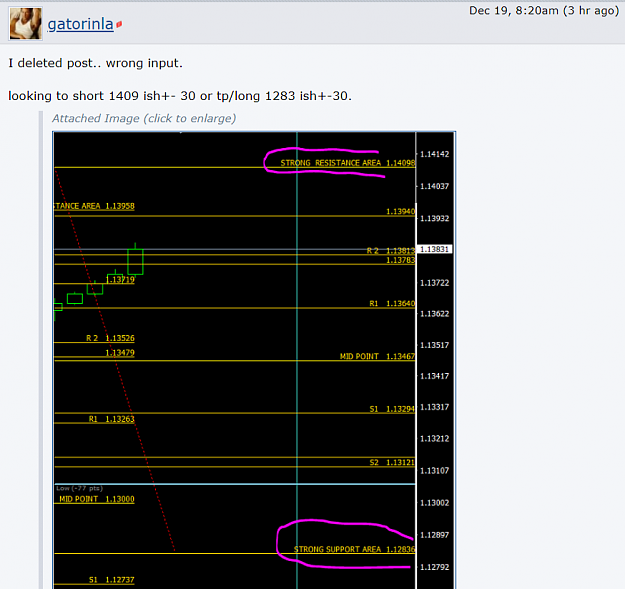Screen dimensions: 625x589
Task: Select the text 'I deleted post.. wrong input.'
Action: pyautogui.click(x=95, y=63)
